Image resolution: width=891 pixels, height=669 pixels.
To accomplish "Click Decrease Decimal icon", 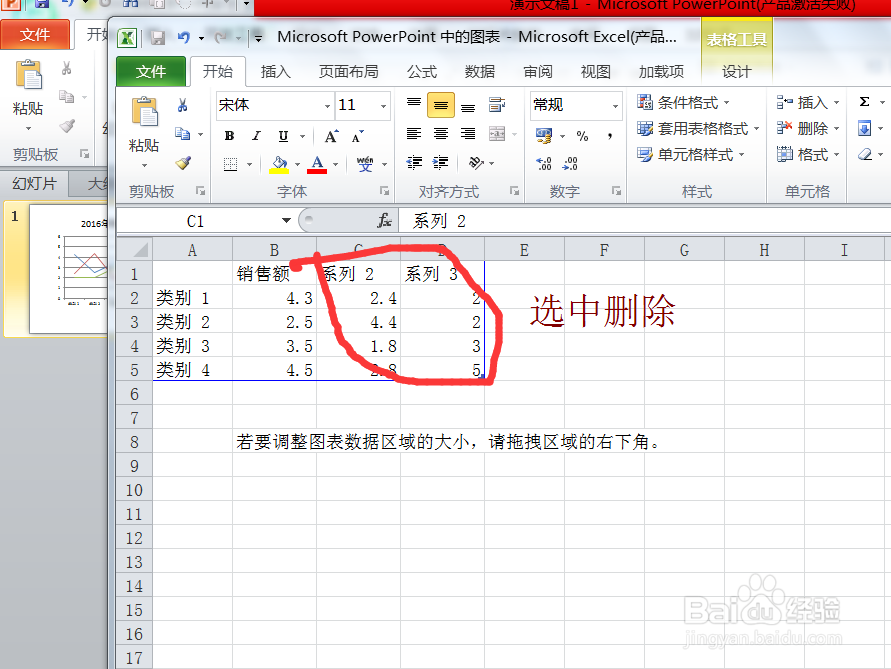I will coord(570,164).
